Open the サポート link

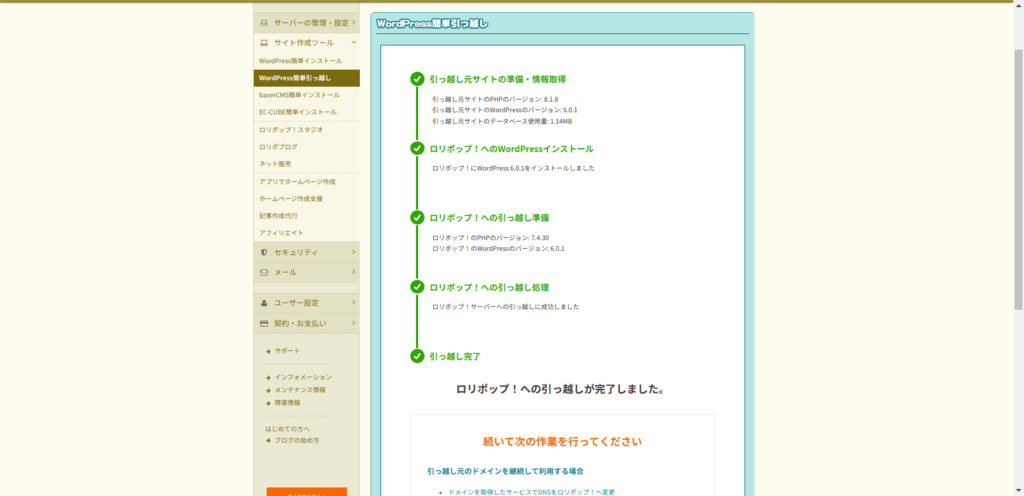(x=287, y=351)
